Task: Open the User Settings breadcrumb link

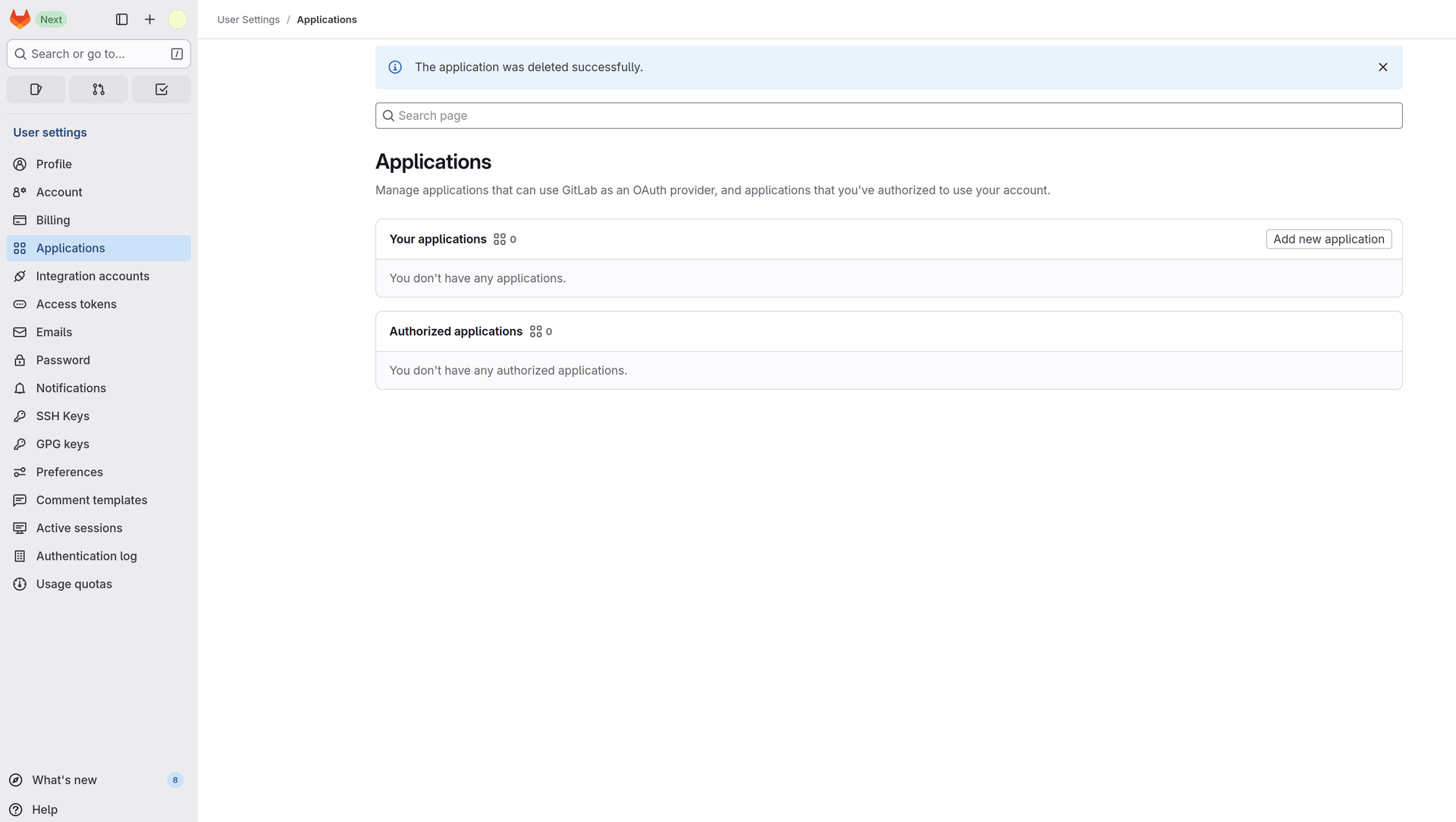Action: pos(248,19)
